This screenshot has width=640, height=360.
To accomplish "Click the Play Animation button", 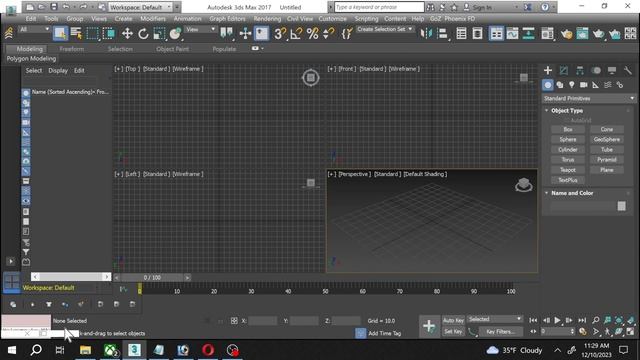I will click(x=558, y=320).
